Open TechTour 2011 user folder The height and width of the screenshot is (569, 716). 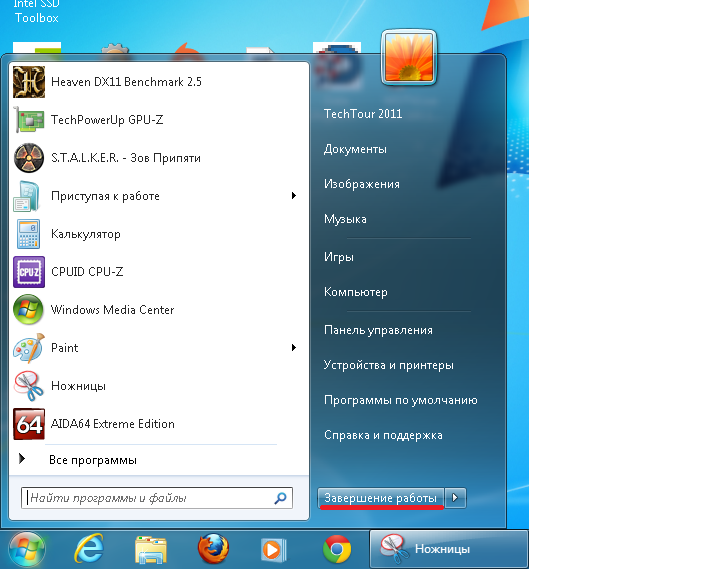coord(363,114)
